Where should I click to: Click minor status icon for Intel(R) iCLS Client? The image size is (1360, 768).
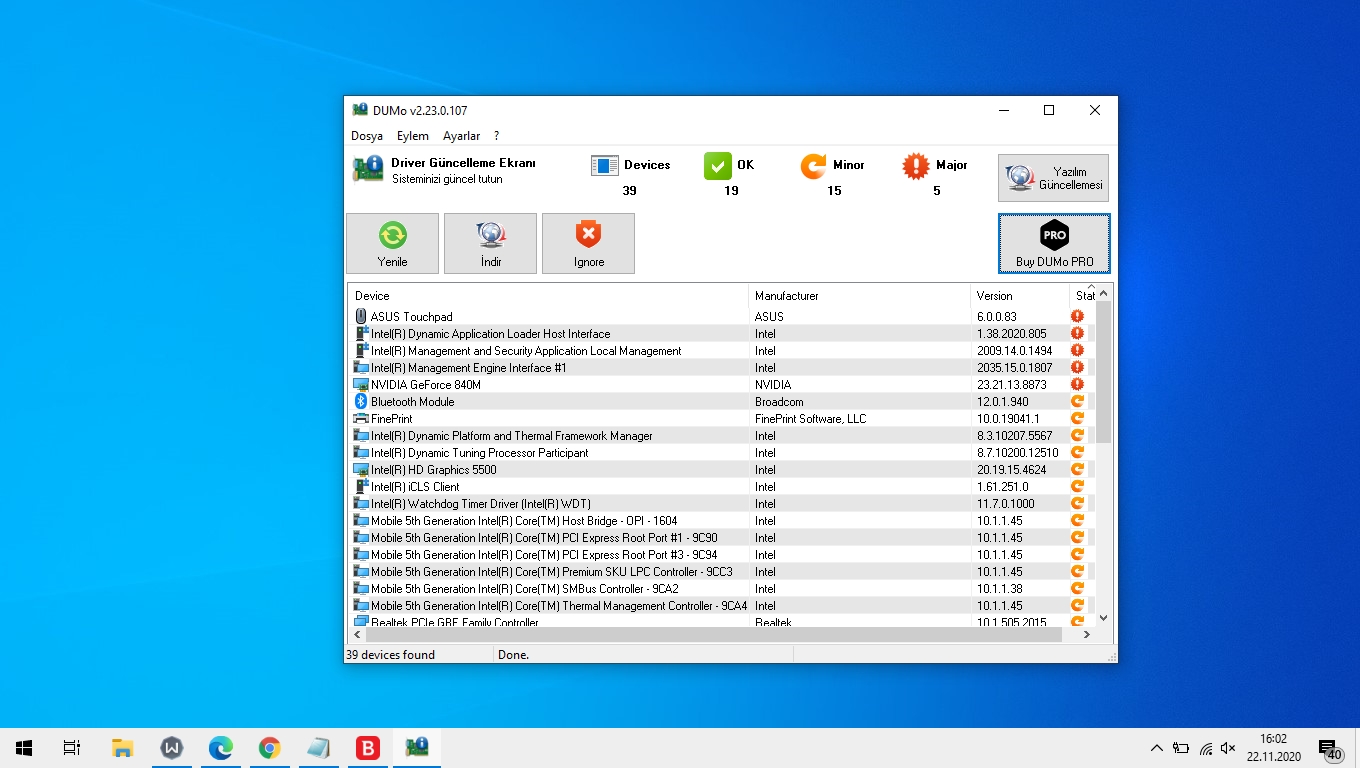click(x=1077, y=487)
